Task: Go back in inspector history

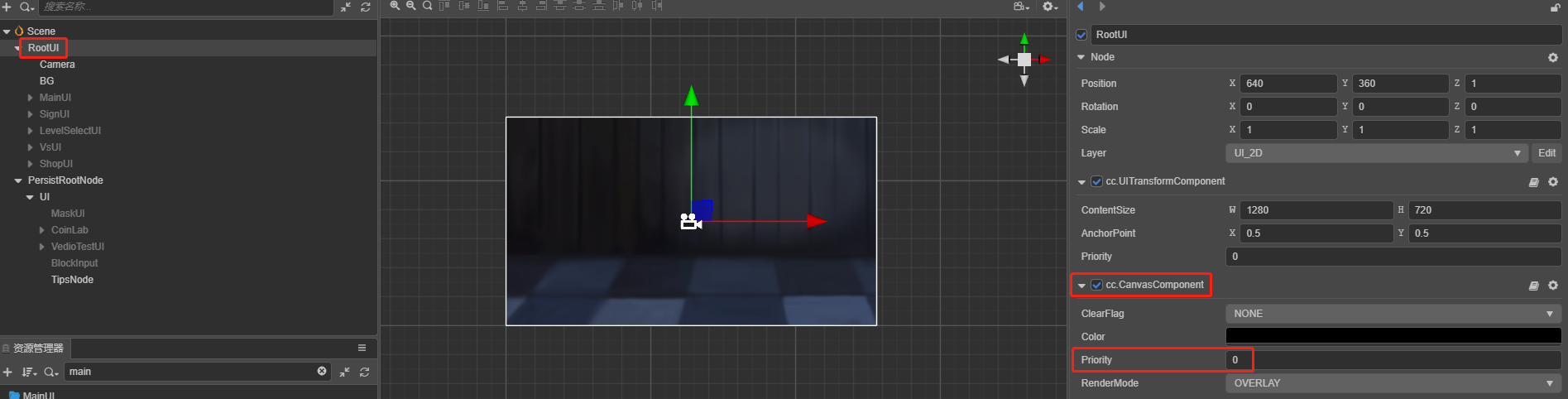Action: (x=1081, y=7)
